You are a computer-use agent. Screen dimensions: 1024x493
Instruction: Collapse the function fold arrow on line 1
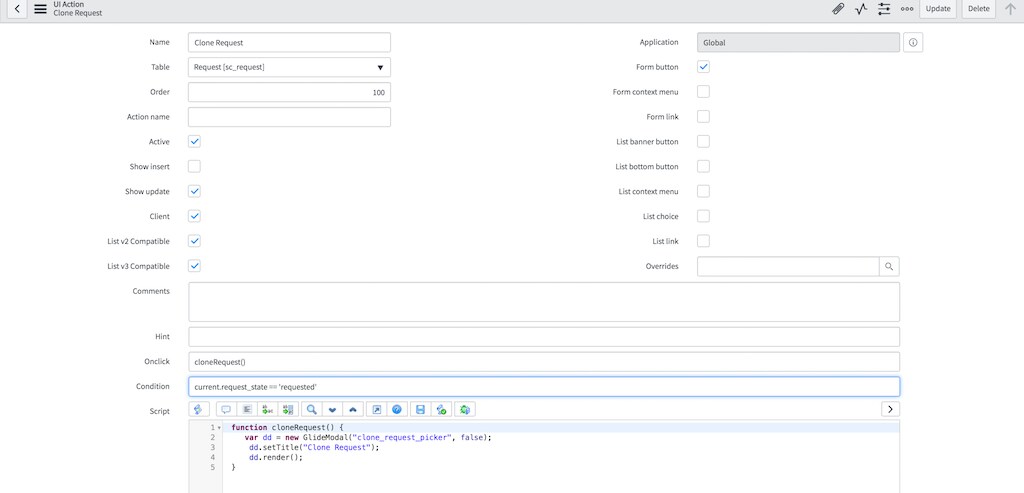219,428
